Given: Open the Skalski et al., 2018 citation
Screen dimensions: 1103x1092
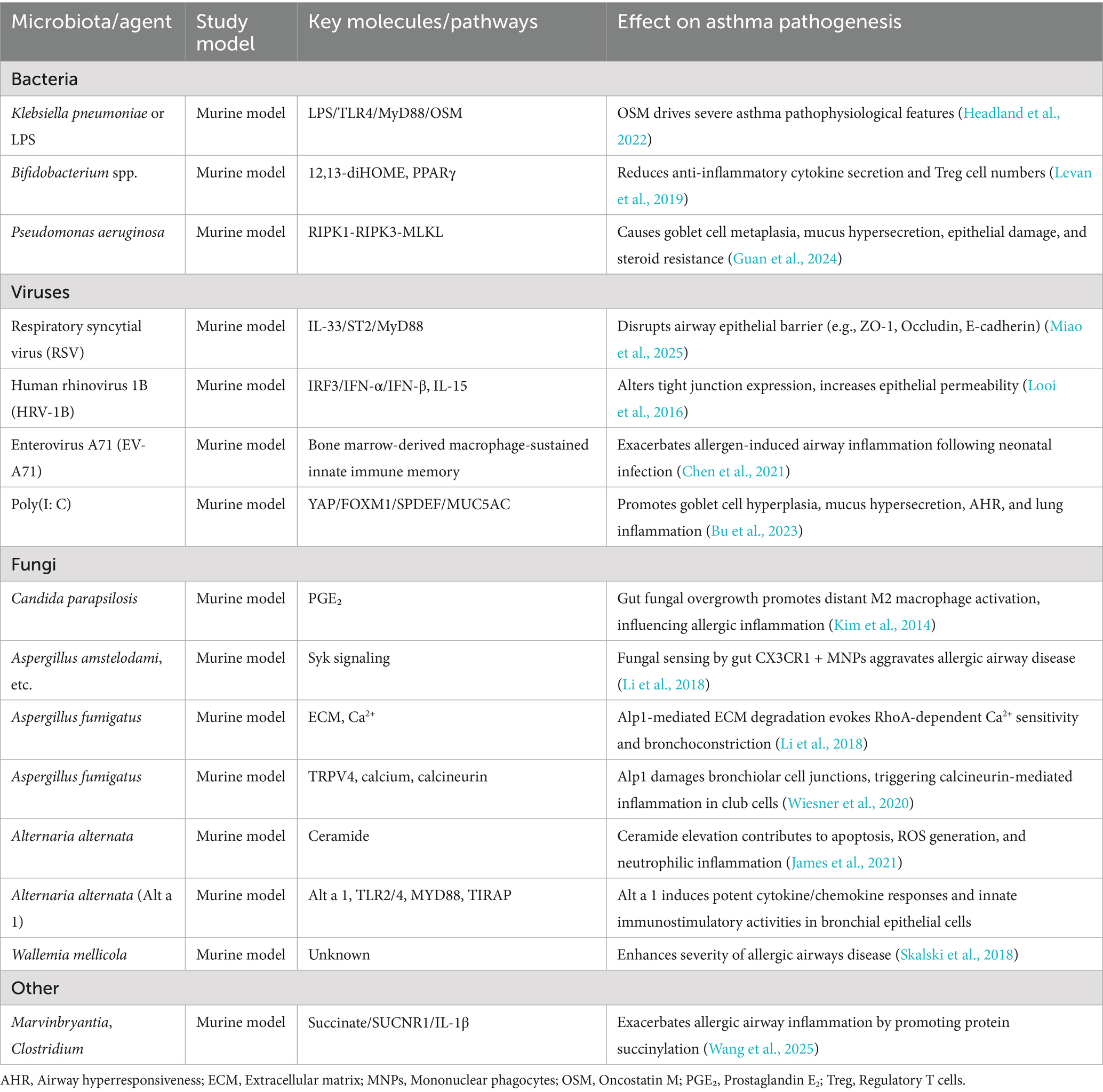Looking at the screenshot, I should pos(956,954).
